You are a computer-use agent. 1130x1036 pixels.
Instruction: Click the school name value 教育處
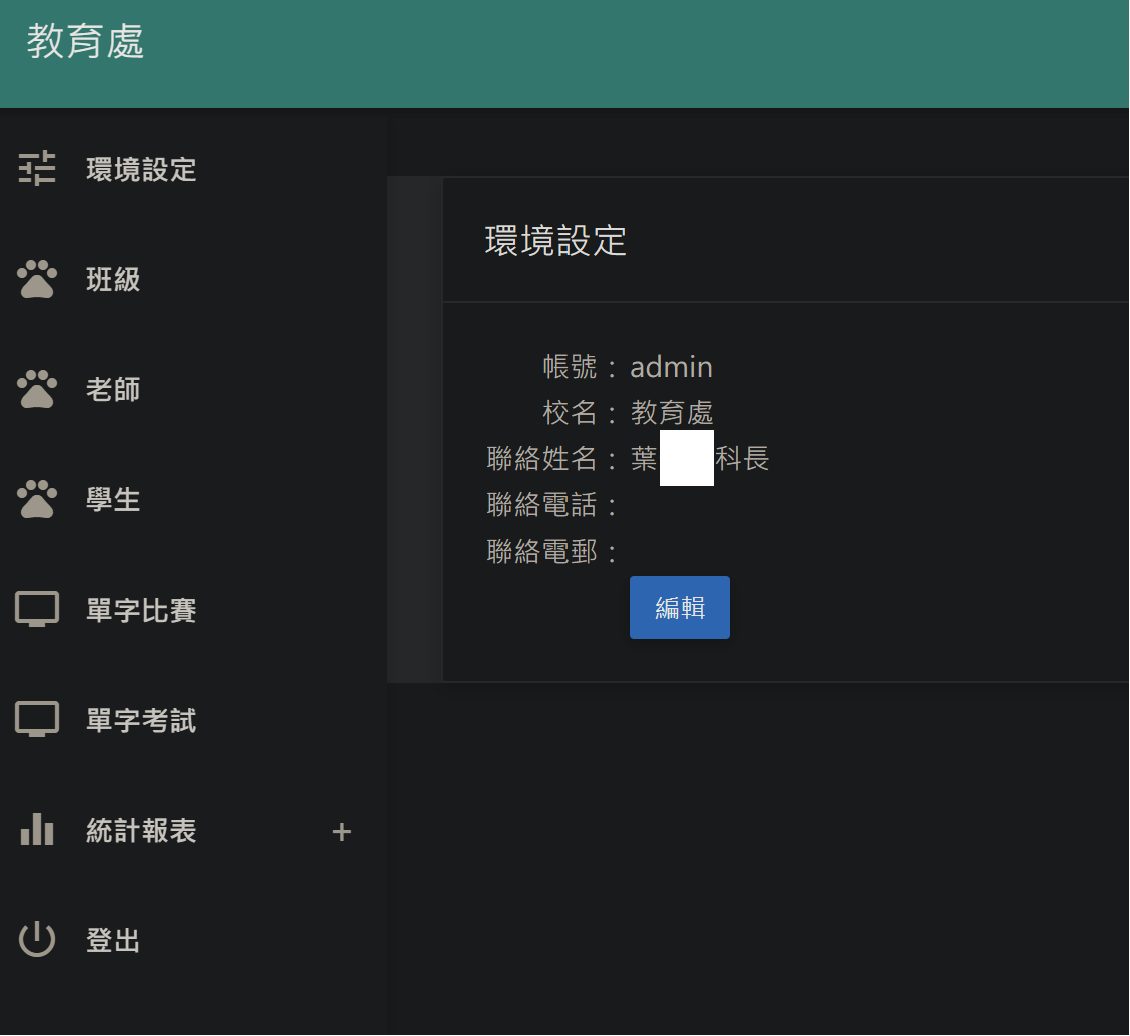click(x=672, y=414)
